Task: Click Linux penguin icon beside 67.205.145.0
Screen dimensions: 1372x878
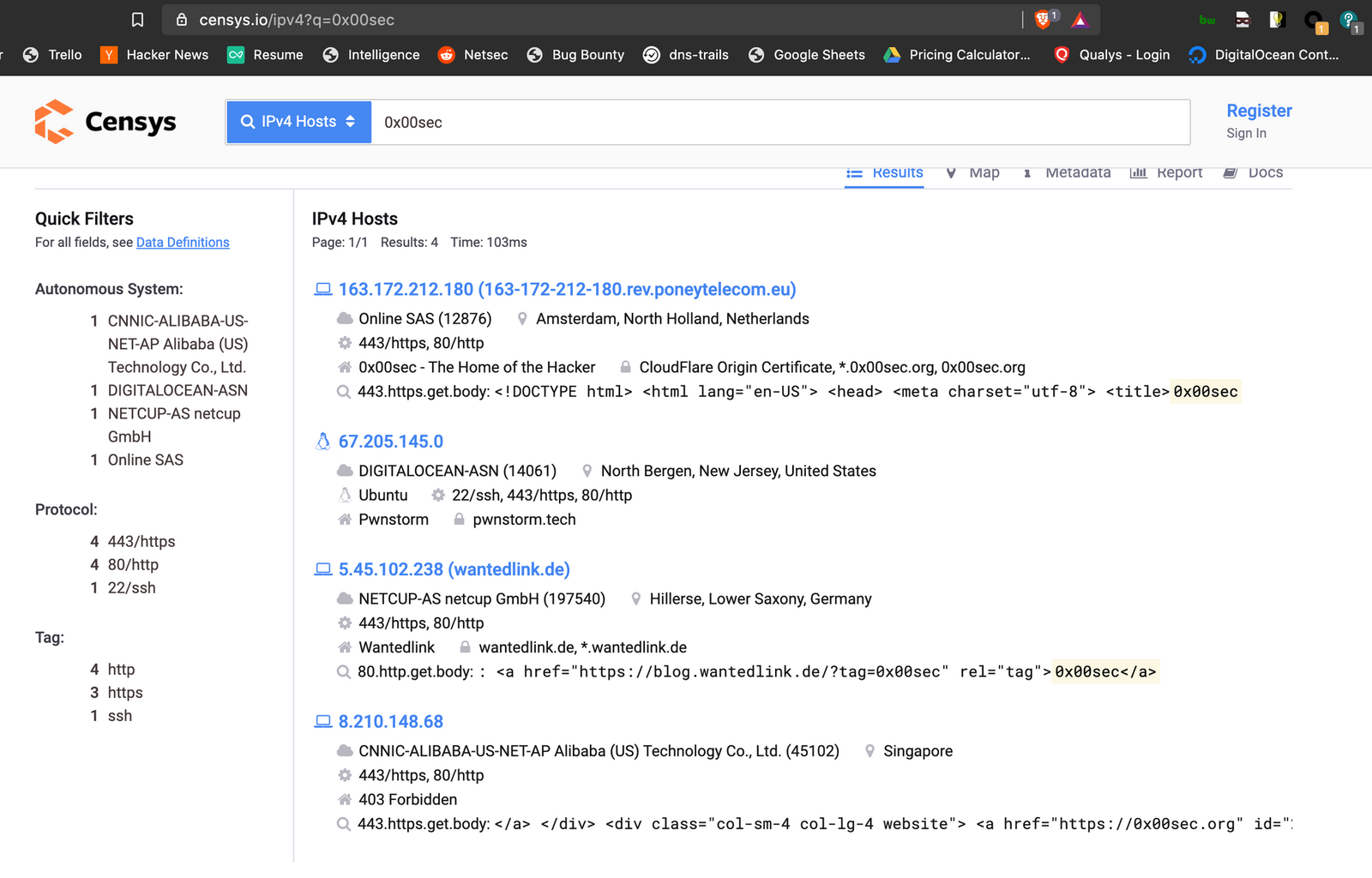Action: coord(322,442)
